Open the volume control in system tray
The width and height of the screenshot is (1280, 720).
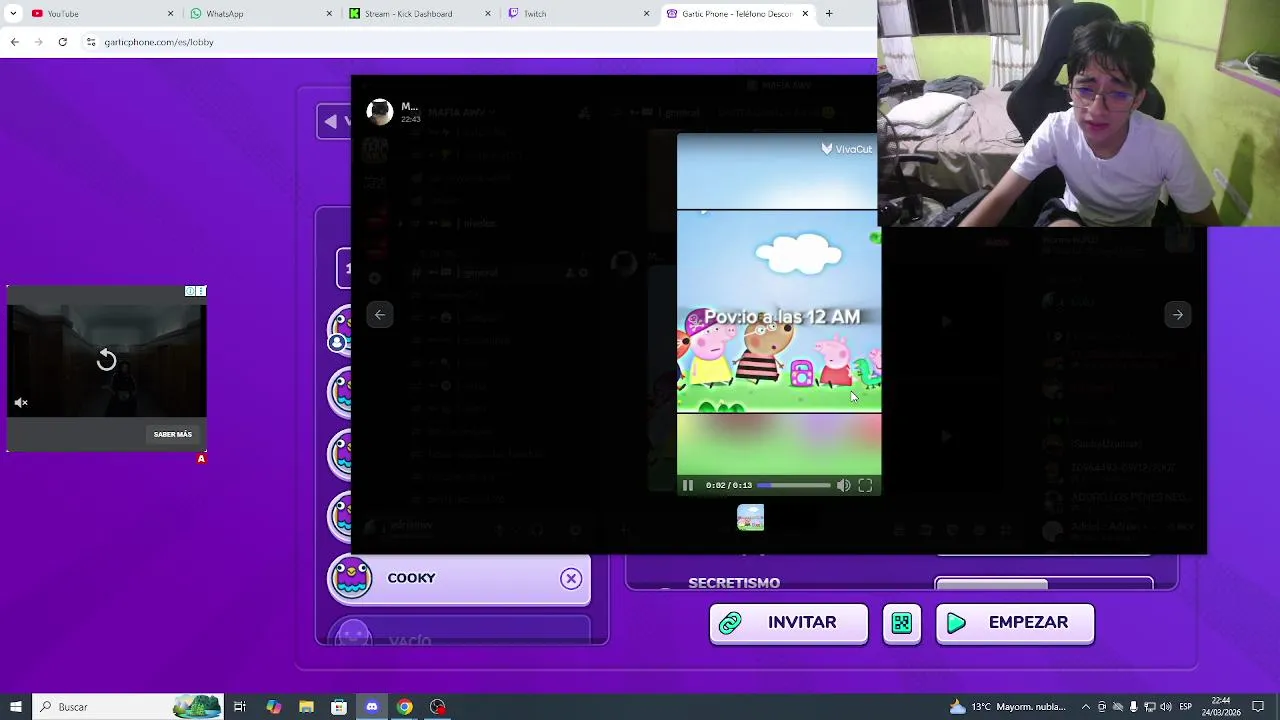1166,707
